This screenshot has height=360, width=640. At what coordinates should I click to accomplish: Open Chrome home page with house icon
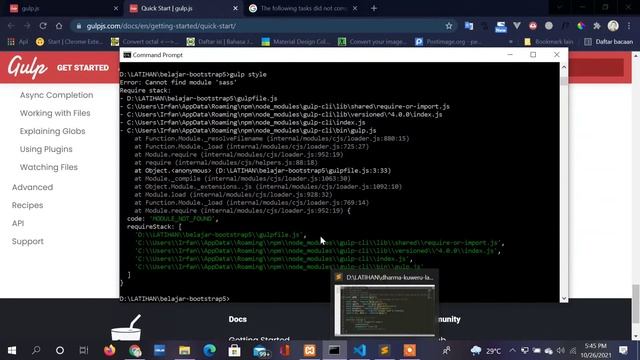[59, 26]
